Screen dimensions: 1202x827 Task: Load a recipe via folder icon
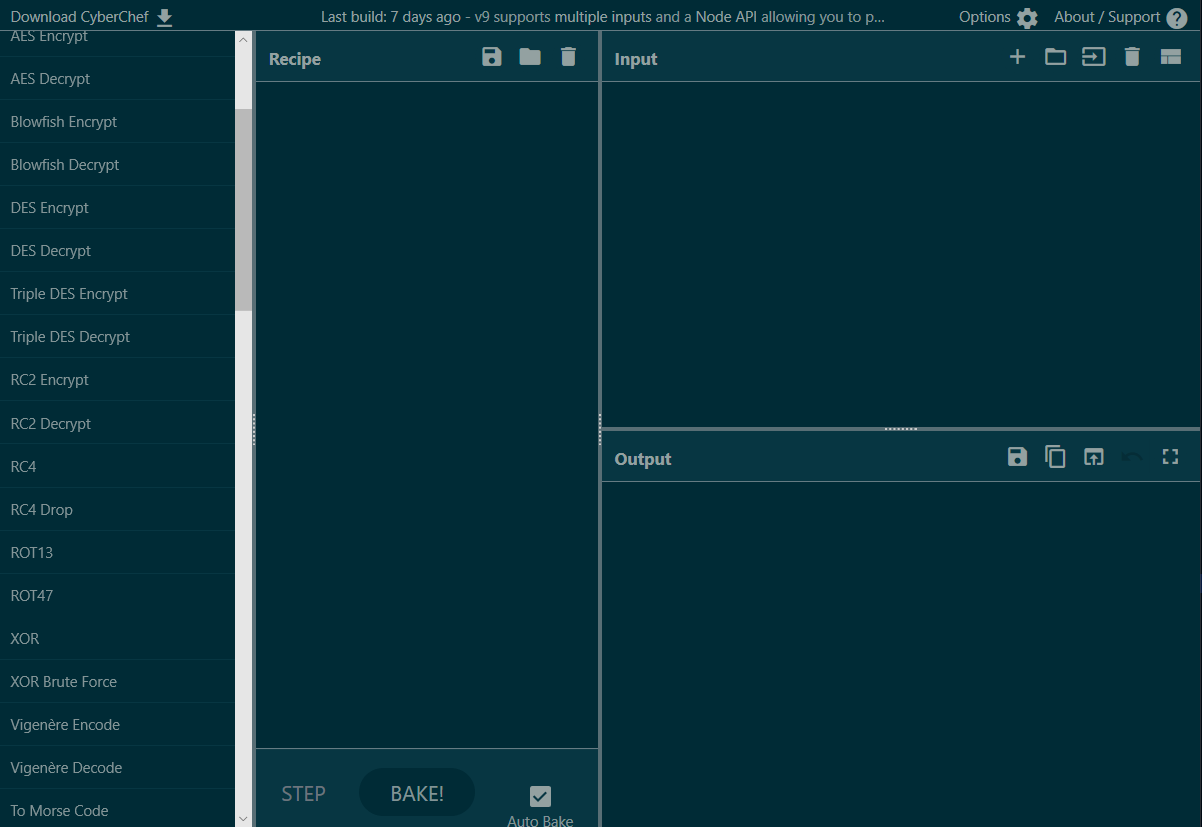530,57
